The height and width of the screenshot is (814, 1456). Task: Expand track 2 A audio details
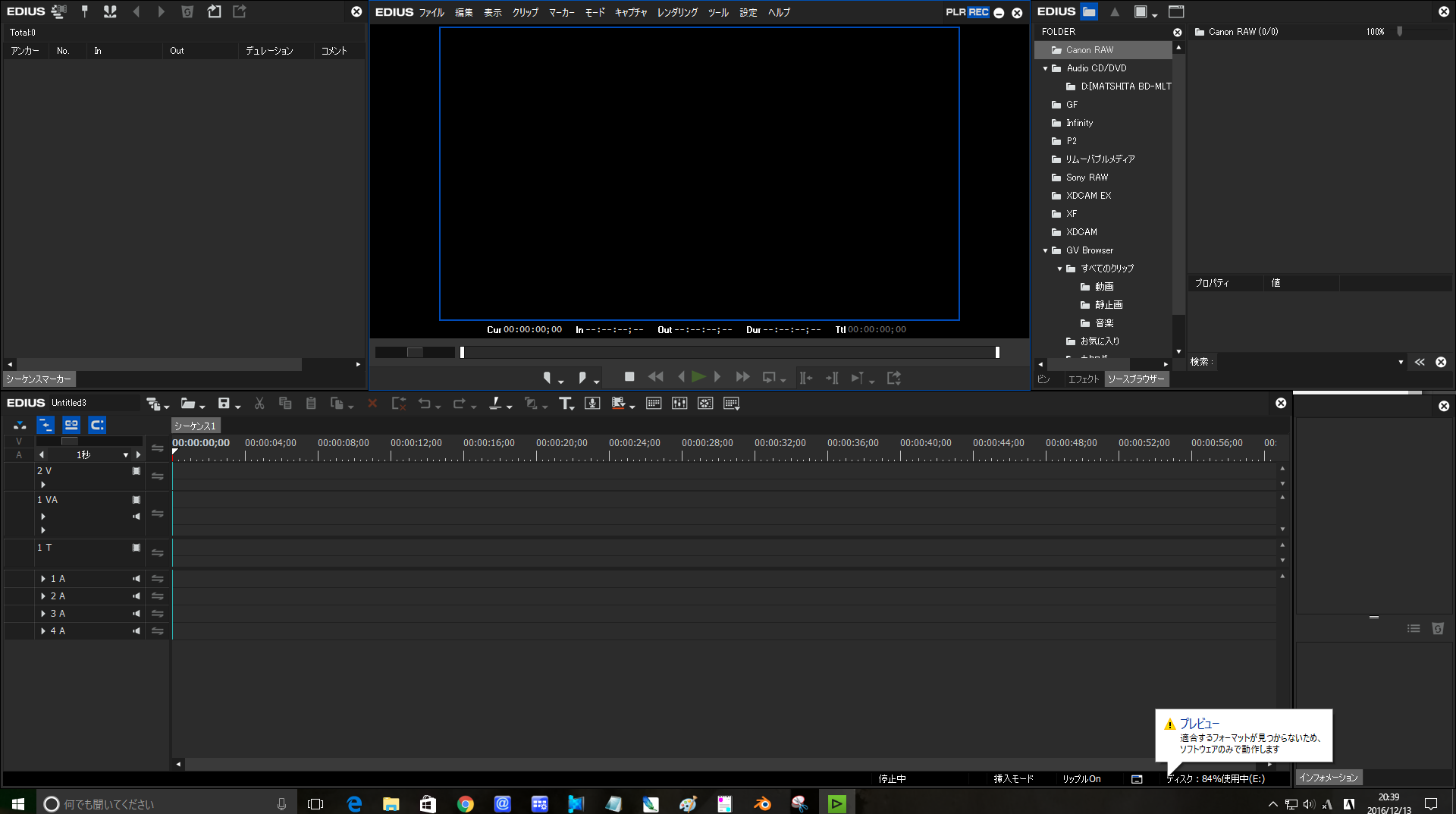click(43, 596)
